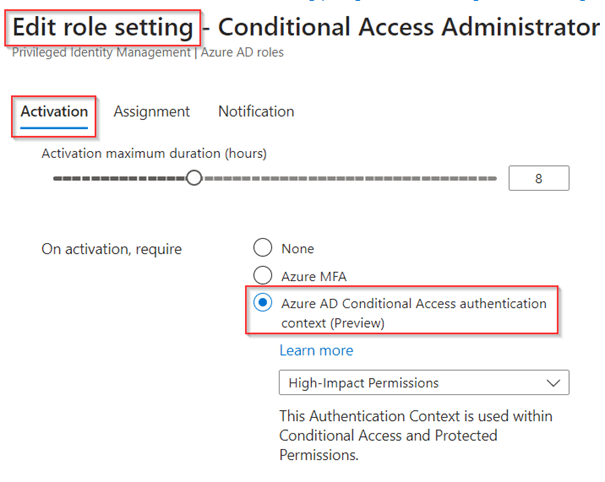This screenshot has height=482, width=605.
Task: Click Privileged Identity Management breadcrumb text
Action: [x=86, y=52]
